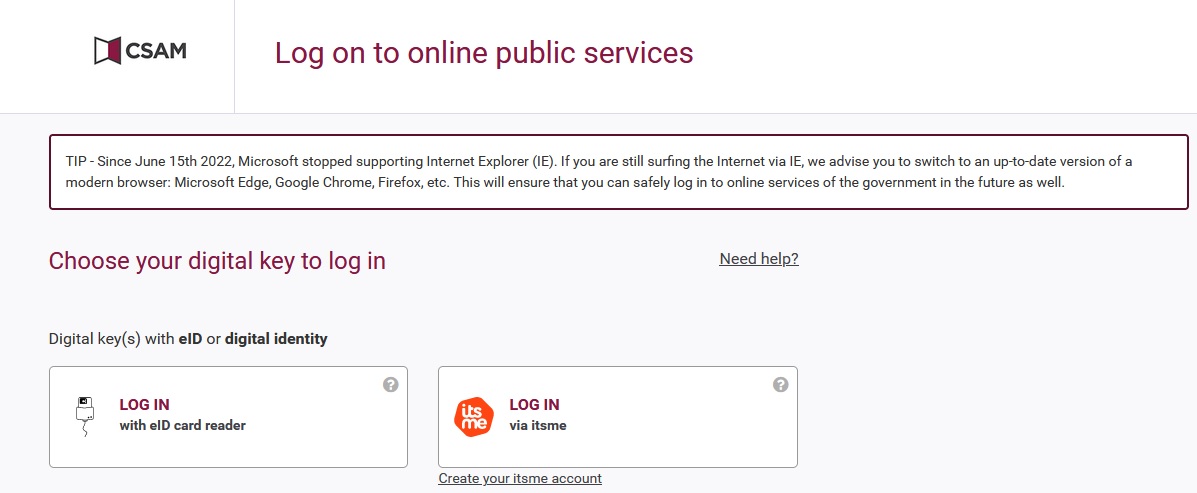Screen dimensions: 1197x493
Task: Click the 'Digital key(s) with' label text
Action: [111, 339]
